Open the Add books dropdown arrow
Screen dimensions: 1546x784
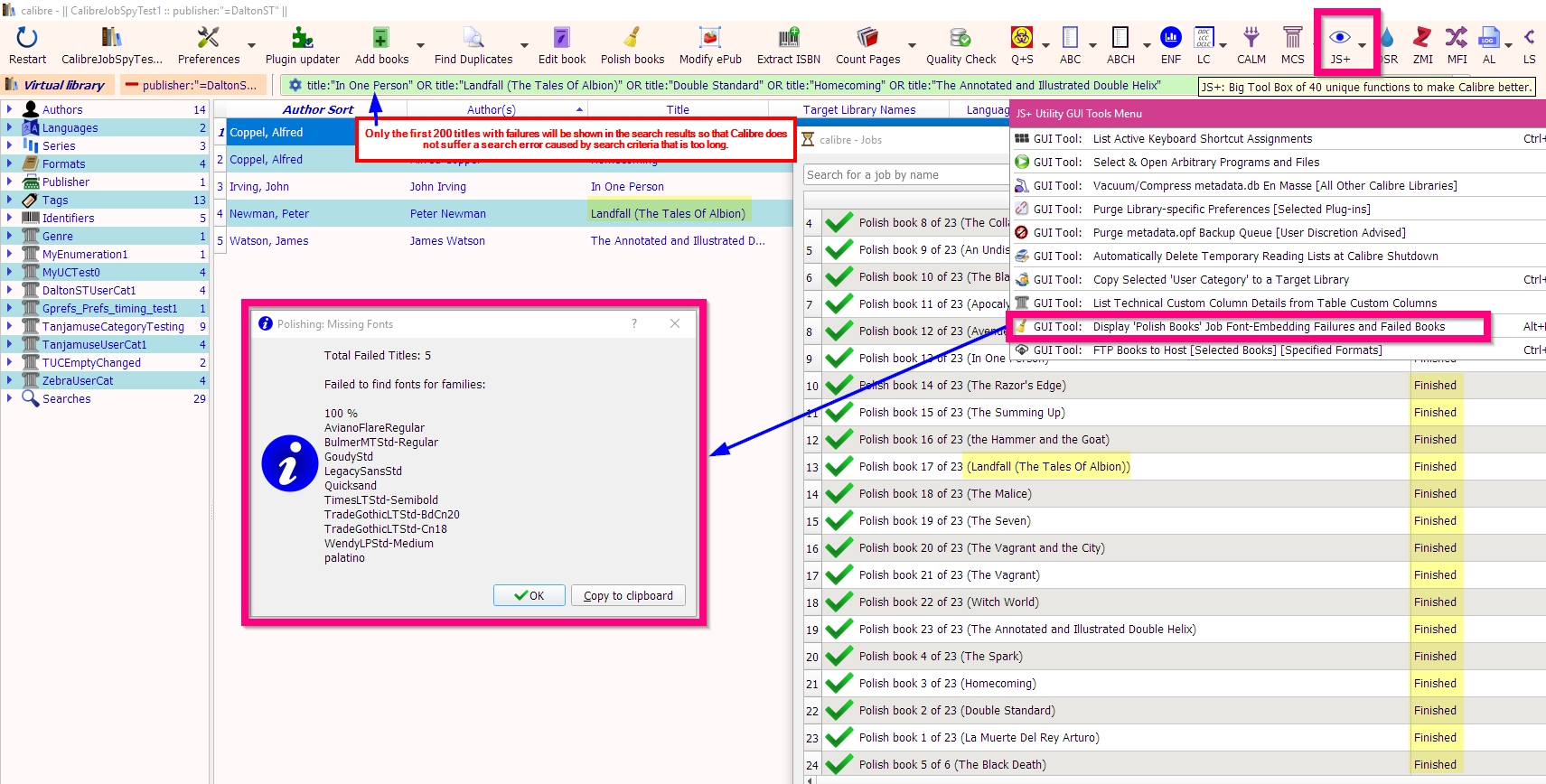point(420,45)
